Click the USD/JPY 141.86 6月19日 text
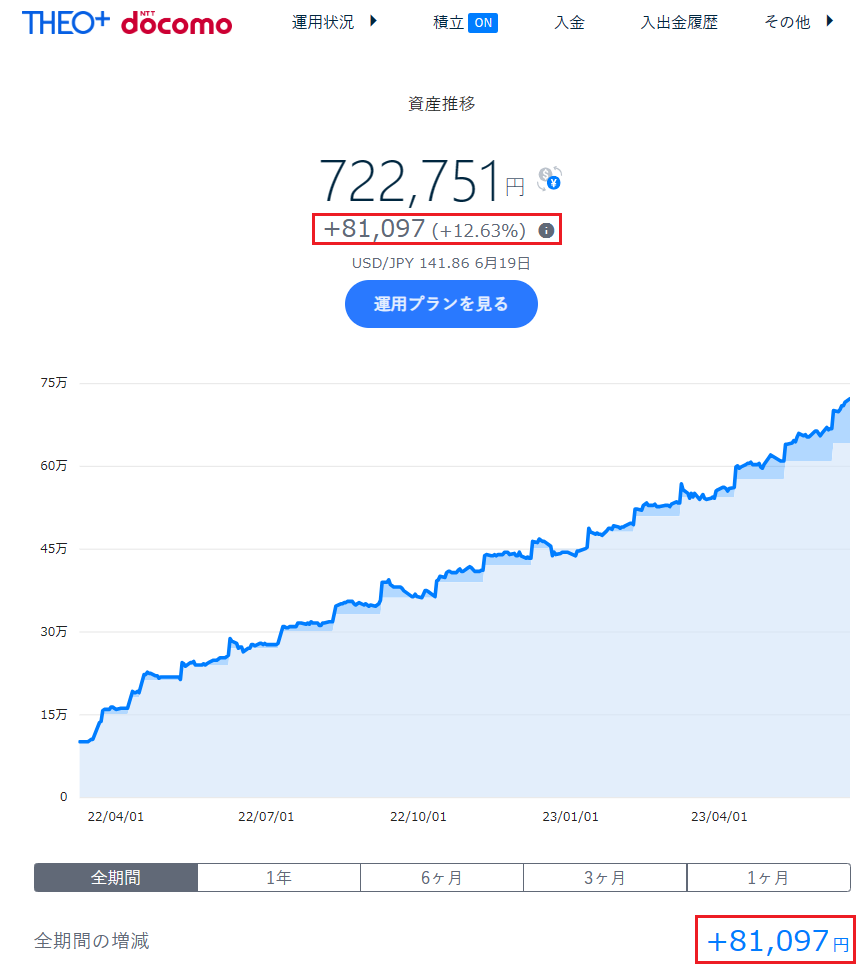The width and height of the screenshot is (863, 967). tap(441, 263)
